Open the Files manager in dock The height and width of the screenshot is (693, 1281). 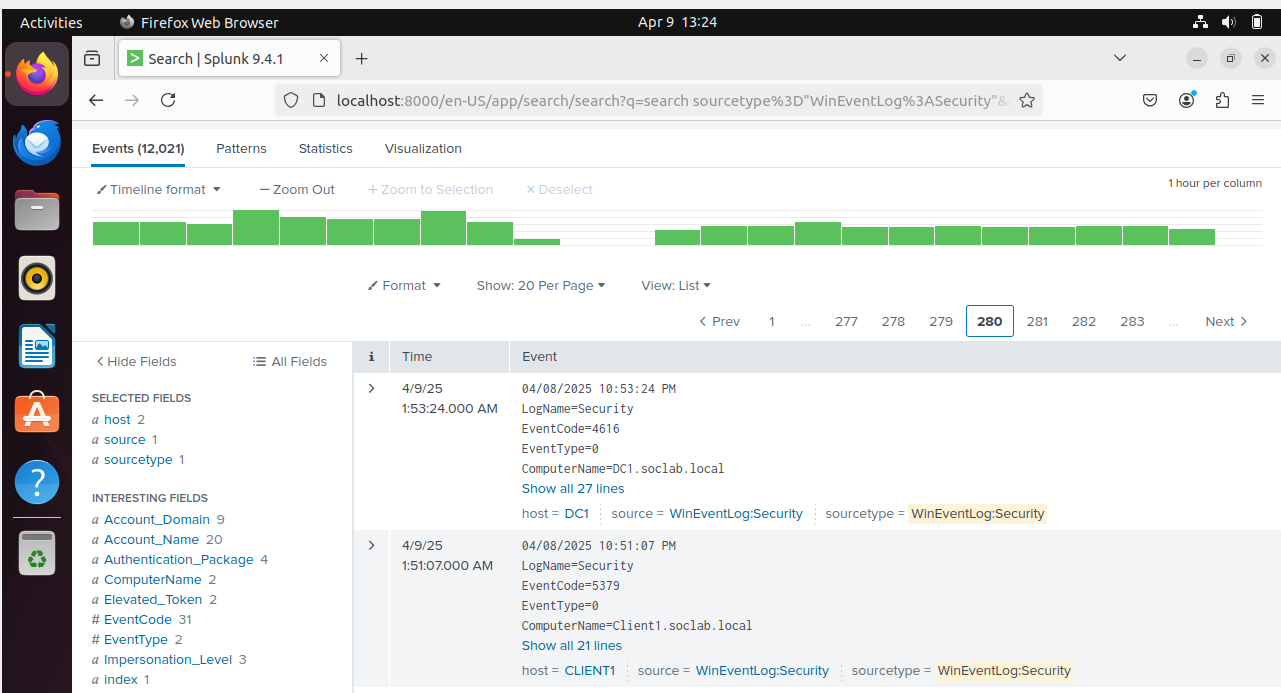37,211
